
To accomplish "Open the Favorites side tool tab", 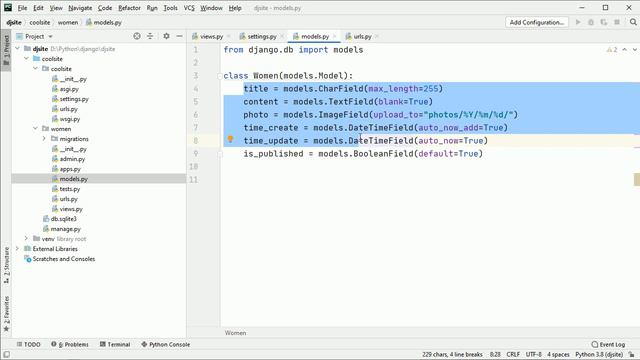I will point(6,314).
